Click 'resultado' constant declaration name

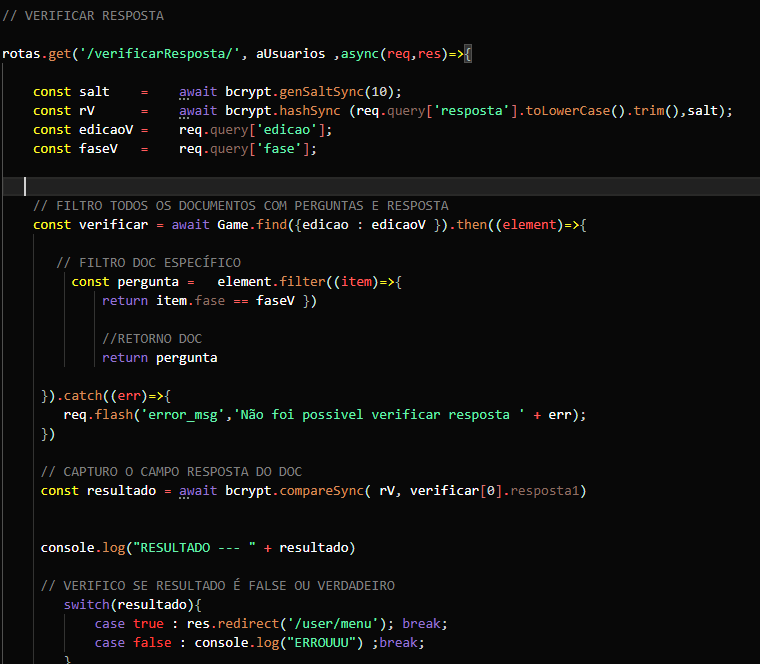(x=121, y=491)
